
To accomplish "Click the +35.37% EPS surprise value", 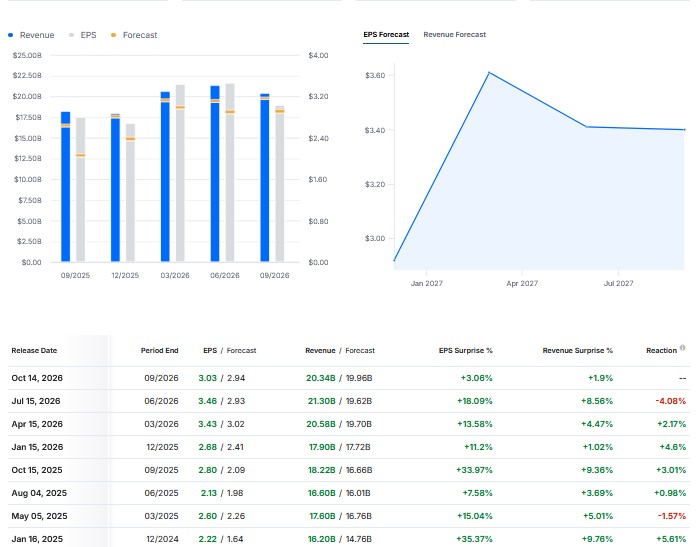I will 474,539.
